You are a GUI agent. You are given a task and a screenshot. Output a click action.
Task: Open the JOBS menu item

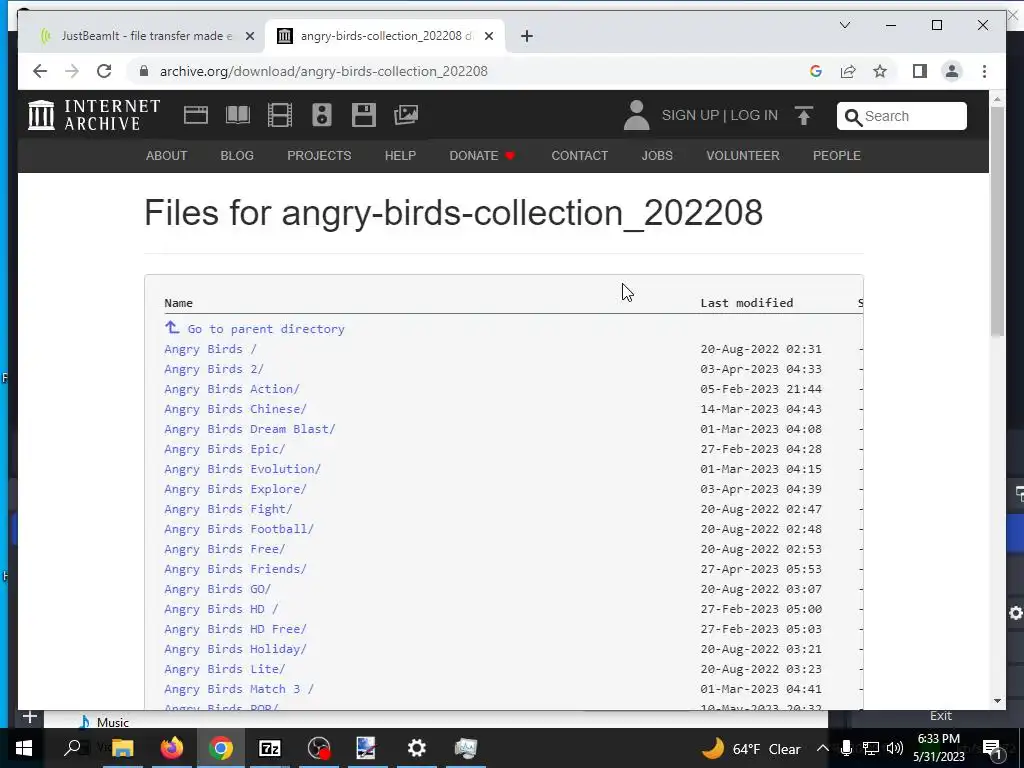[657, 155]
